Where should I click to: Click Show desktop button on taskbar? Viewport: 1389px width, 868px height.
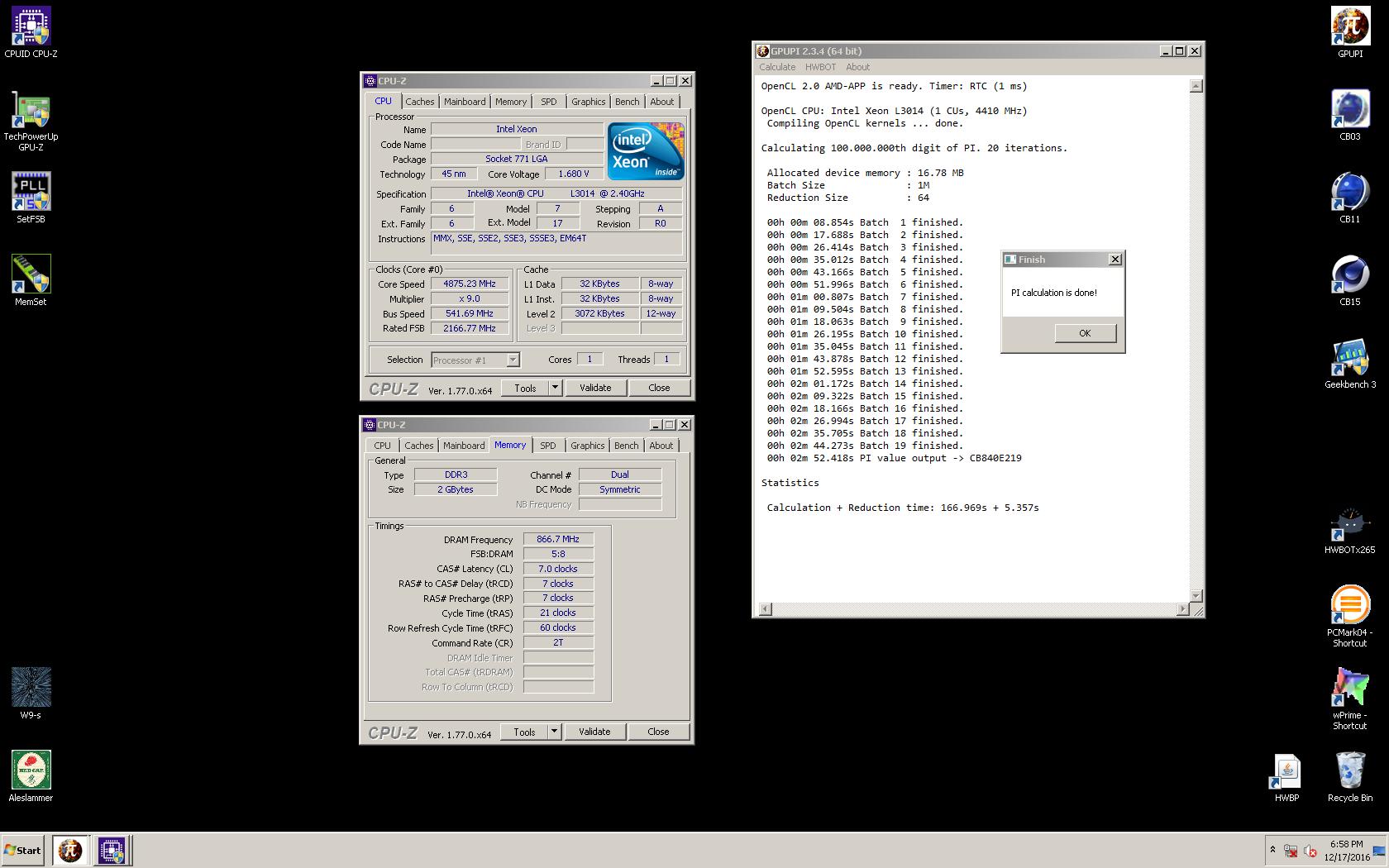[1378, 851]
